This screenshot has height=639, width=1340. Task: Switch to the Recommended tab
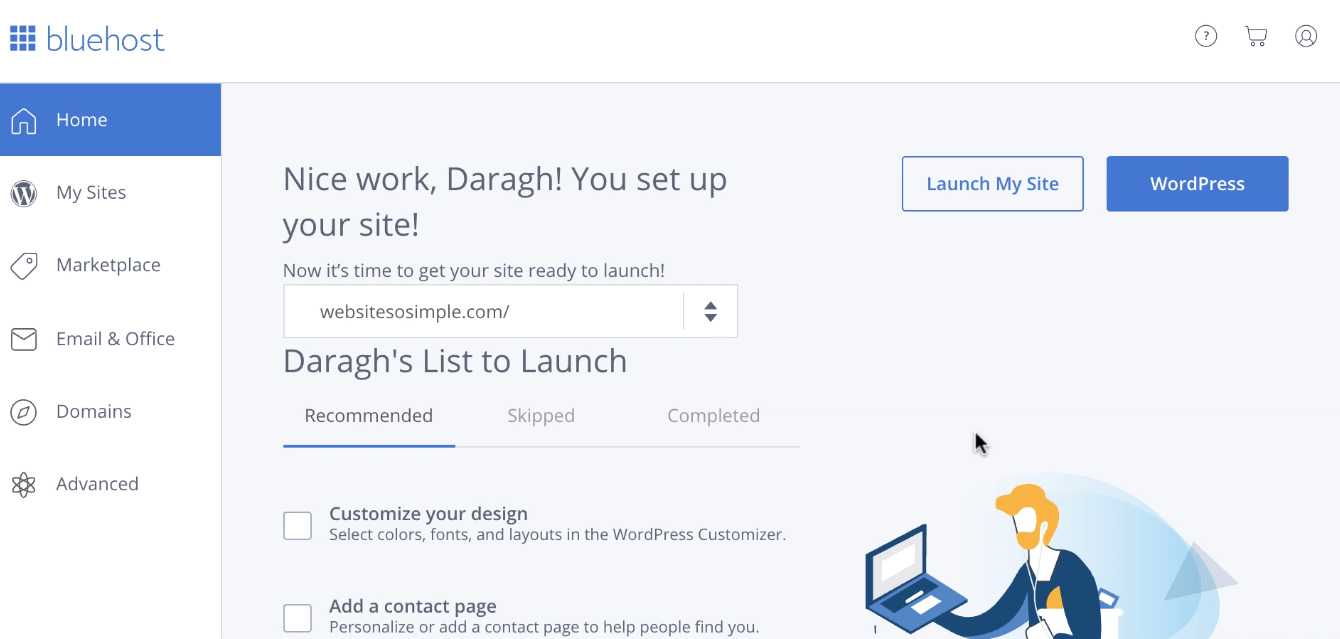click(369, 416)
